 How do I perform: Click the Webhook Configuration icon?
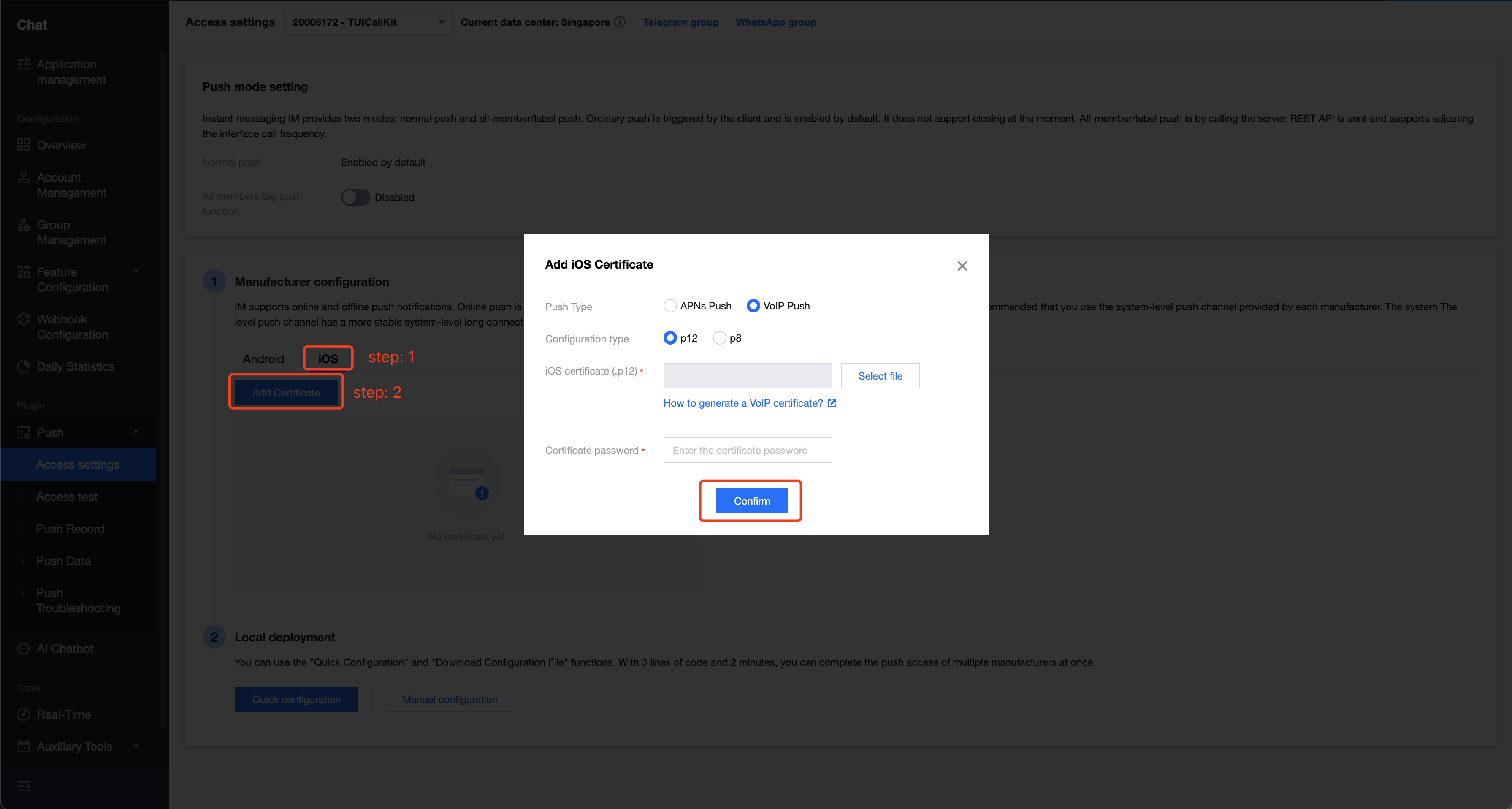(x=24, y=319)
